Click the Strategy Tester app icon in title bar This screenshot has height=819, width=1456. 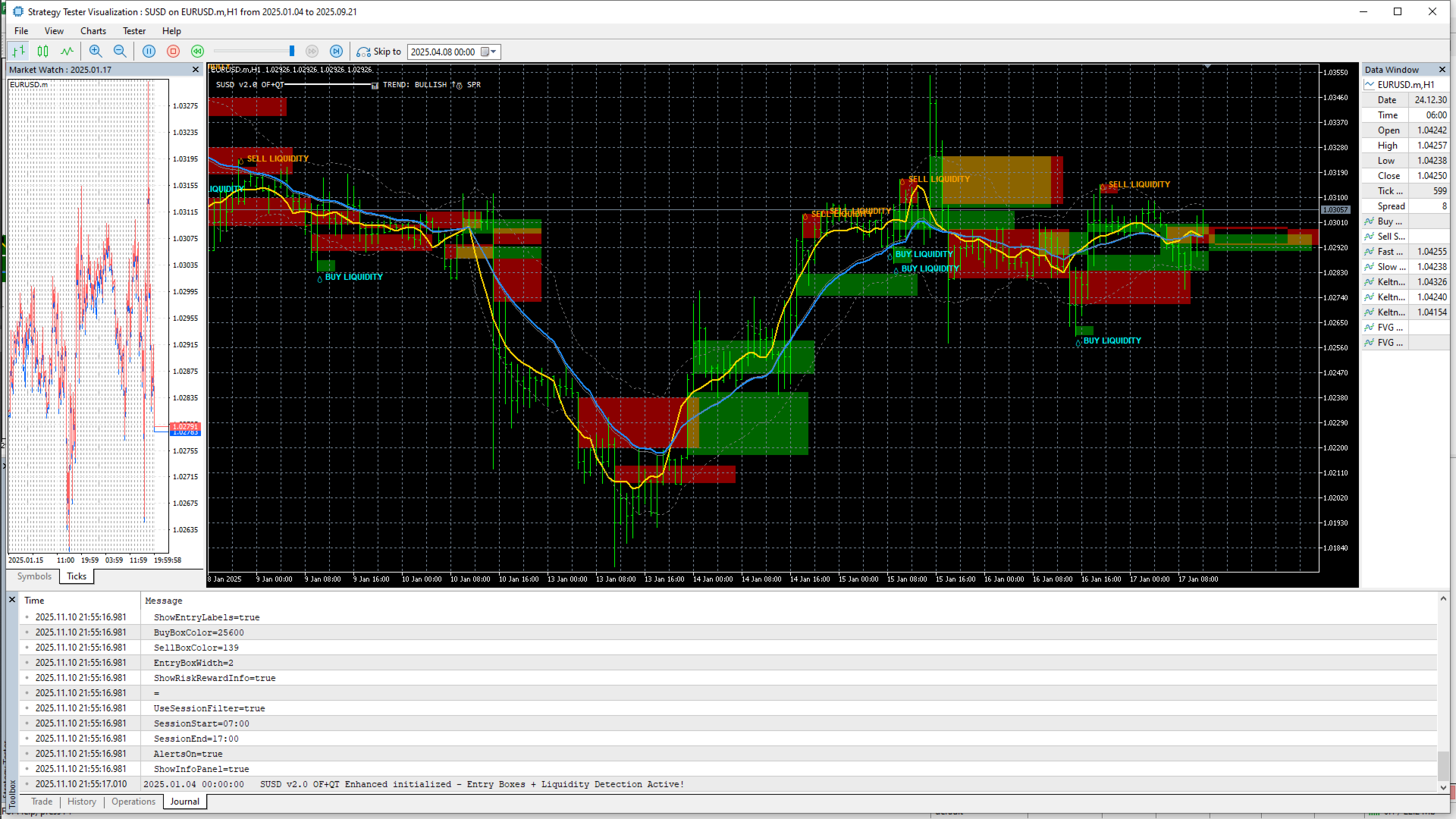pyautogui.click(x=17, y=11)
